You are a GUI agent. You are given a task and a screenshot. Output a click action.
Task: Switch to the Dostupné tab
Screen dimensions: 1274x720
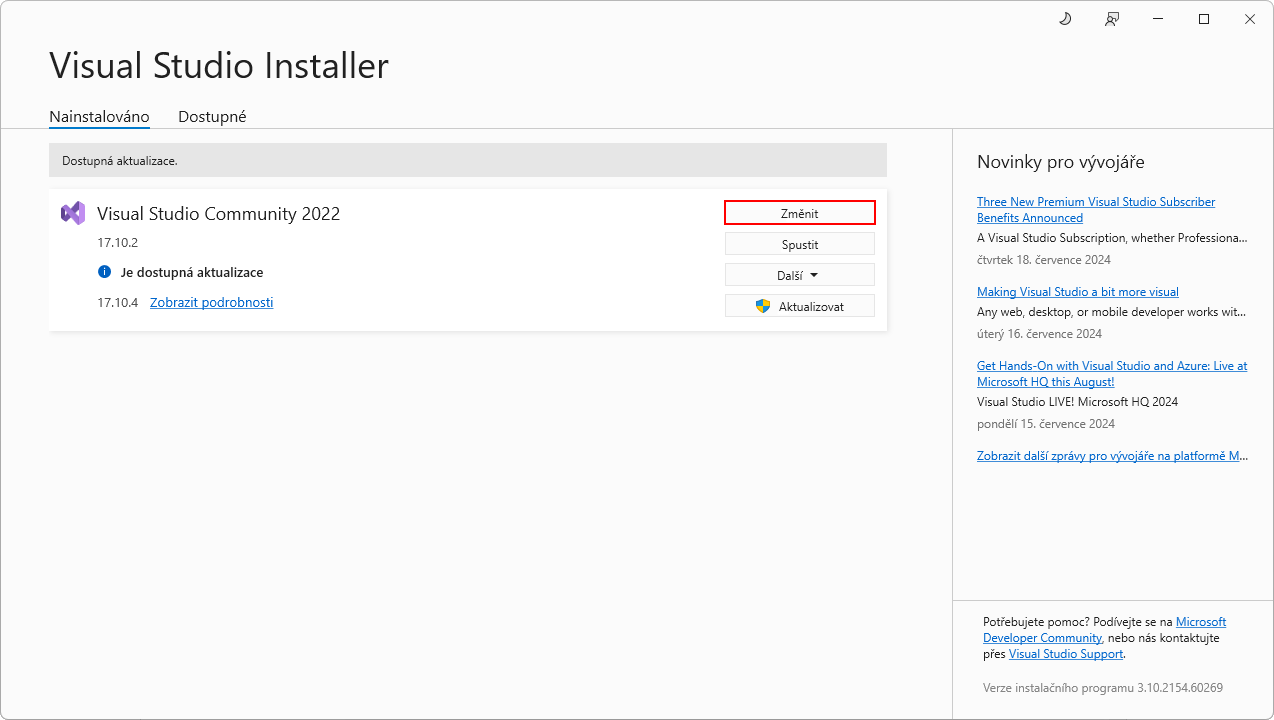tap(212, 116)
